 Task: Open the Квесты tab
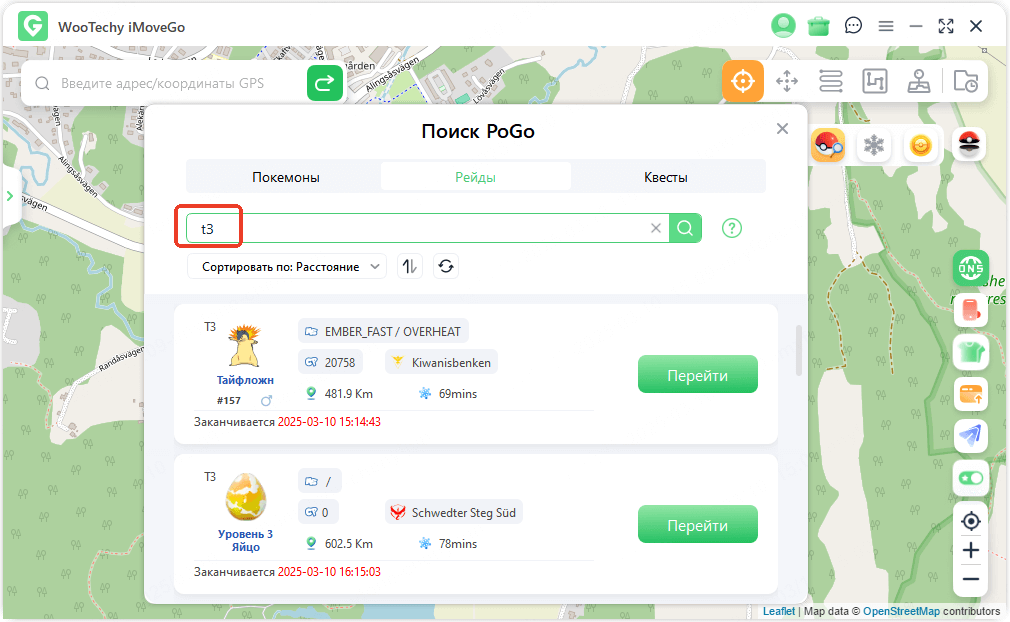[665, 176]
